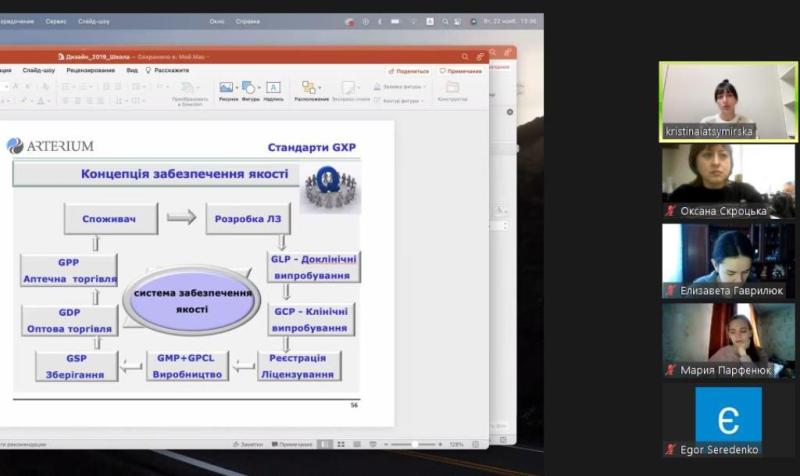800x476 pixels.
Task: Open the Слайд-шоу ribbon tab
Action: (x=39, y=70)
